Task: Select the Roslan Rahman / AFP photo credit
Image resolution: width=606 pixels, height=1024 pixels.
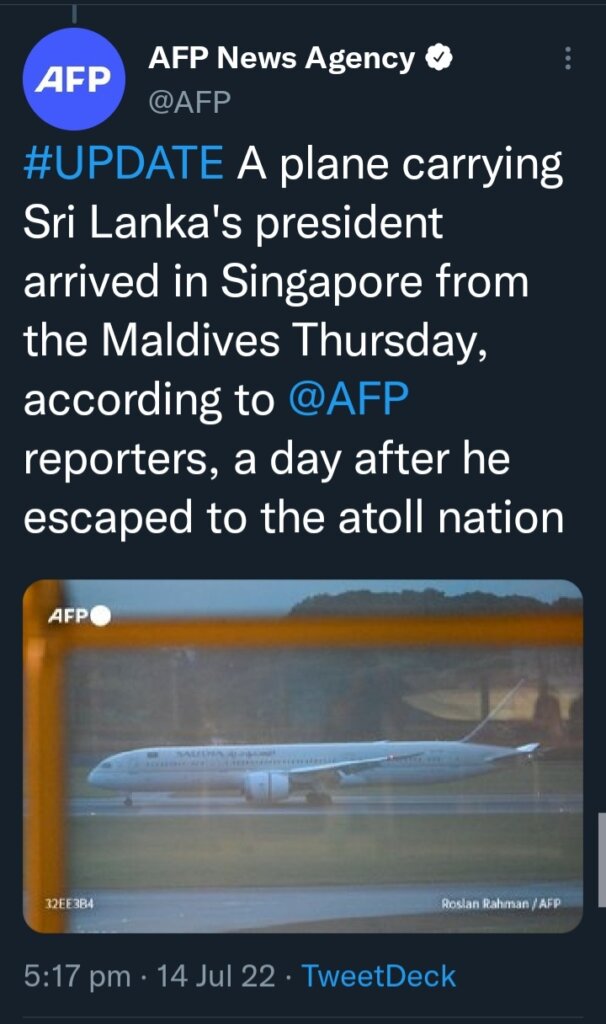Action: (x=501, y=904)
